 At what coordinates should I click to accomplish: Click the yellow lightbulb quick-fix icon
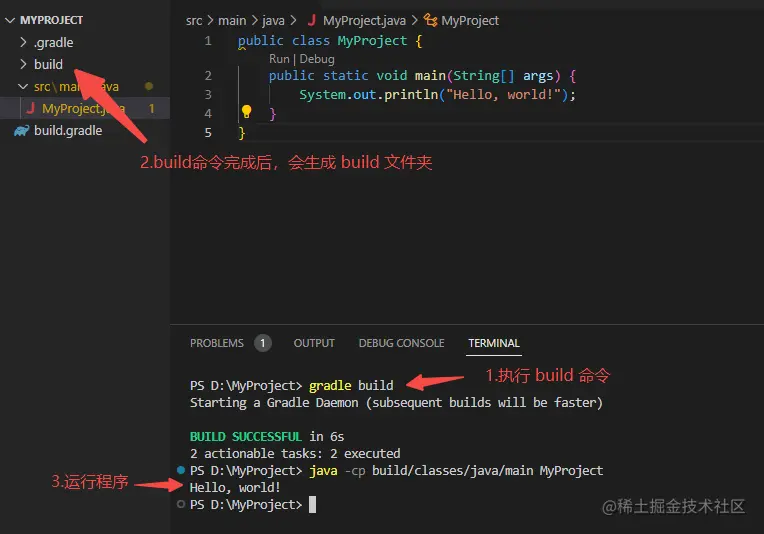[247, 112]
